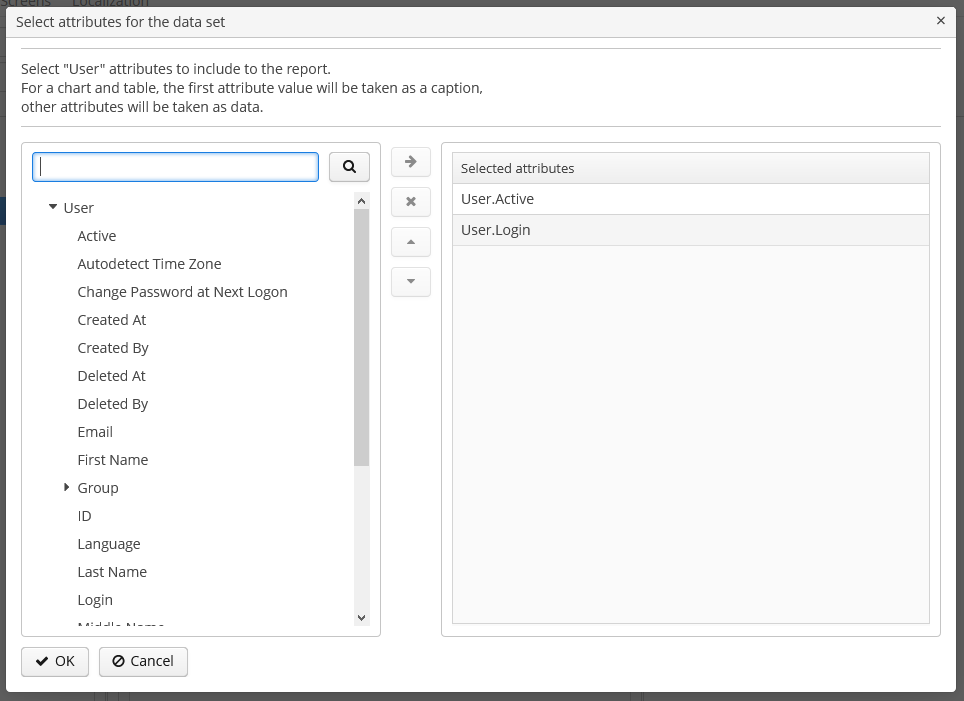
Task: Expand the Group tree node
Action: (66, 487)
